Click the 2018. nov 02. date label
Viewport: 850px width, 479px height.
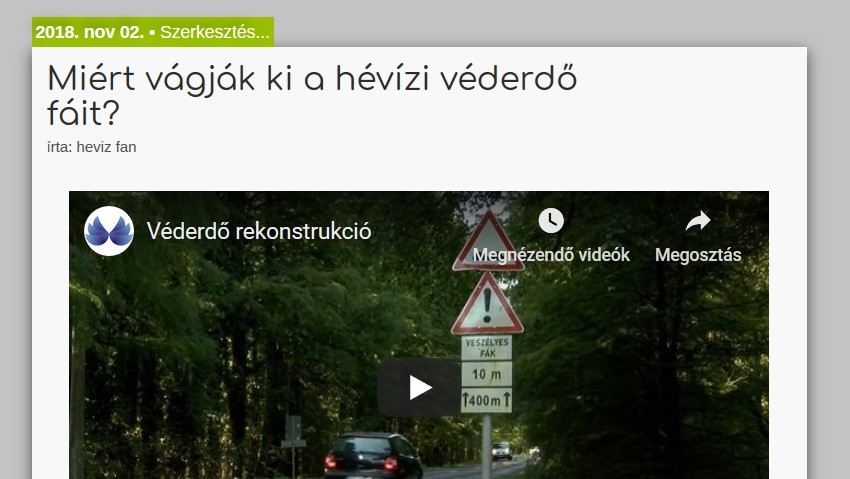point(89,32)
